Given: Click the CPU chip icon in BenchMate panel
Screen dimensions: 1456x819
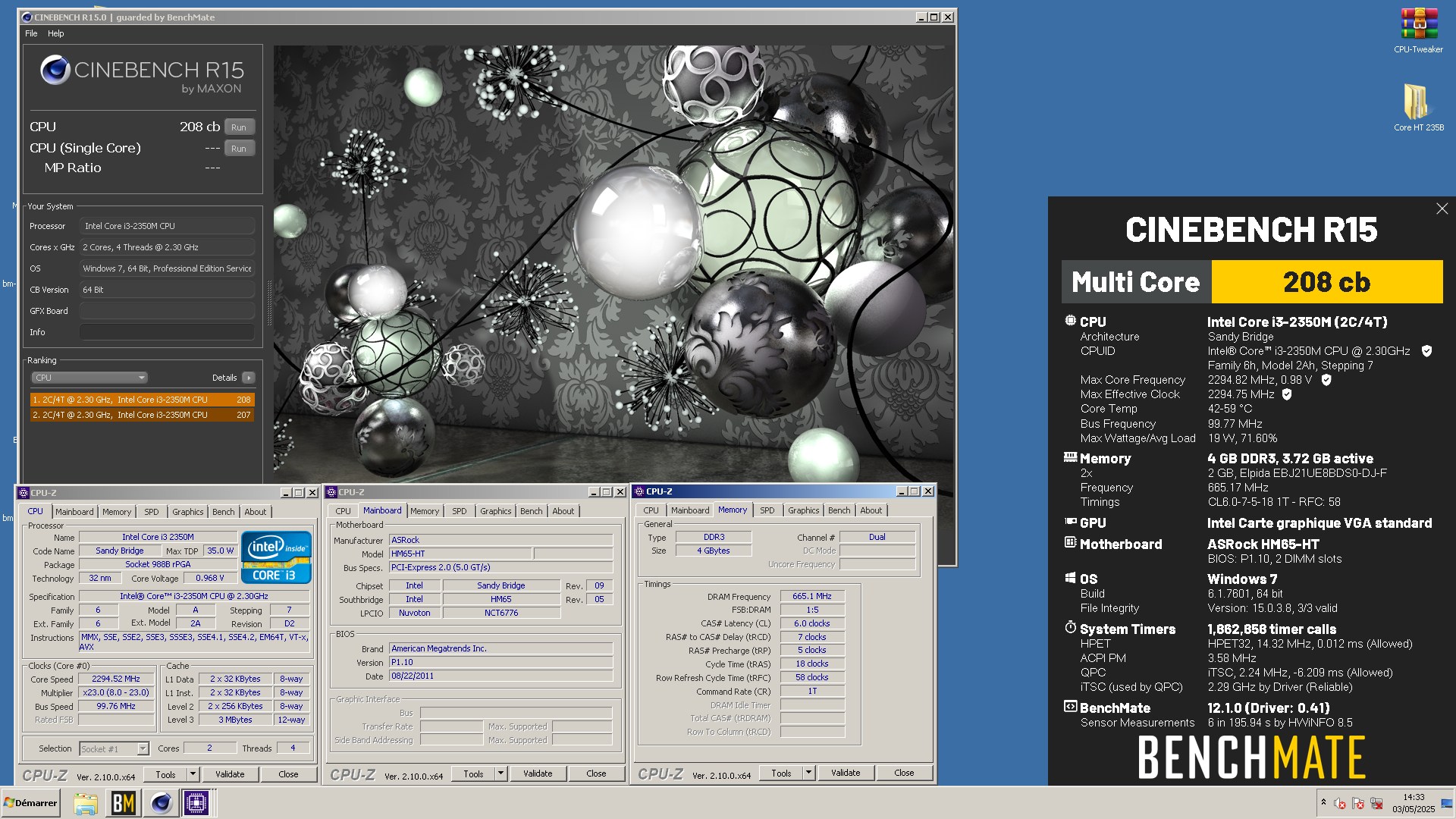Looking at the screenshot, I should (x=1070, y=321).
